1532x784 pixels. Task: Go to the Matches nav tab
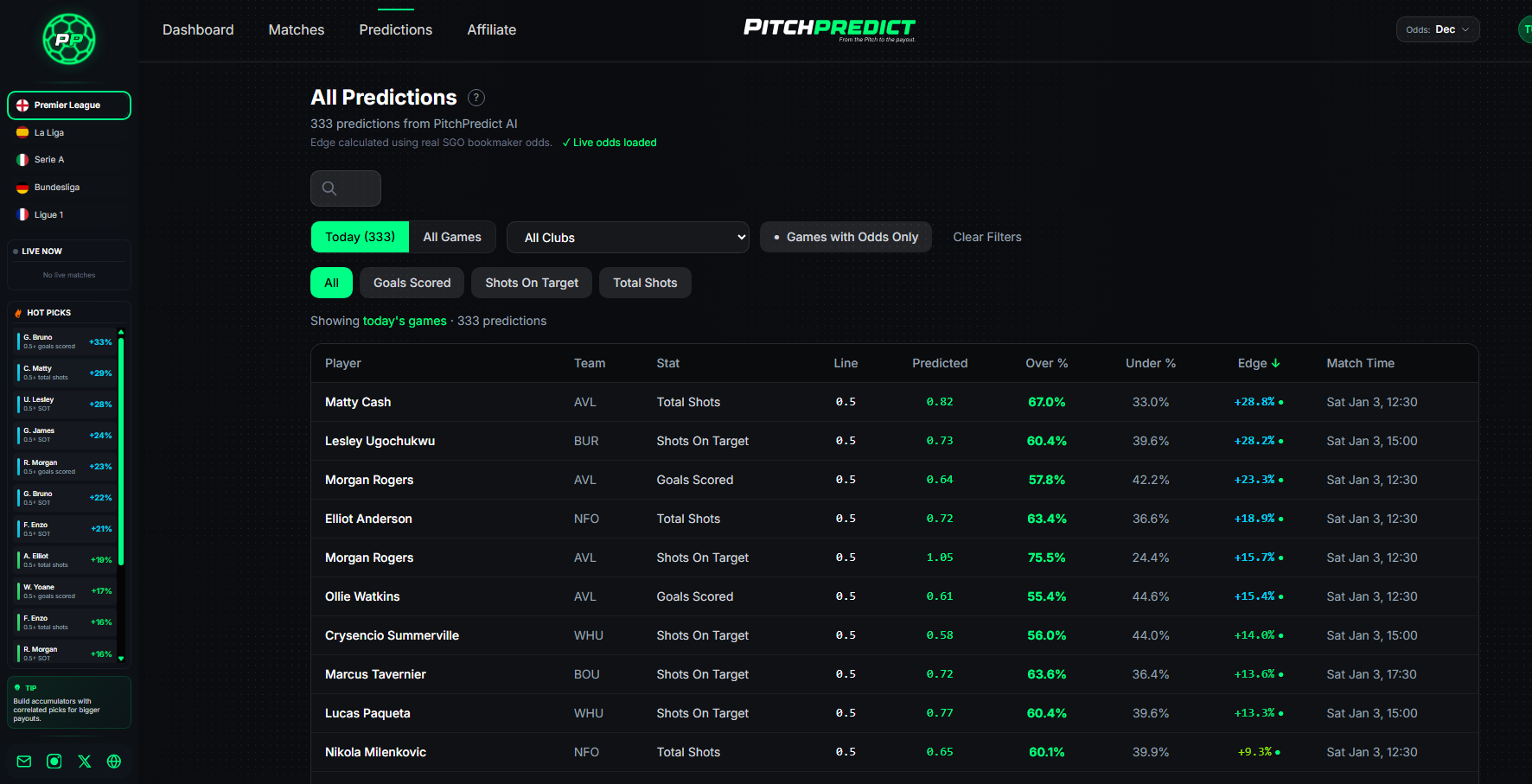point(297,29)
